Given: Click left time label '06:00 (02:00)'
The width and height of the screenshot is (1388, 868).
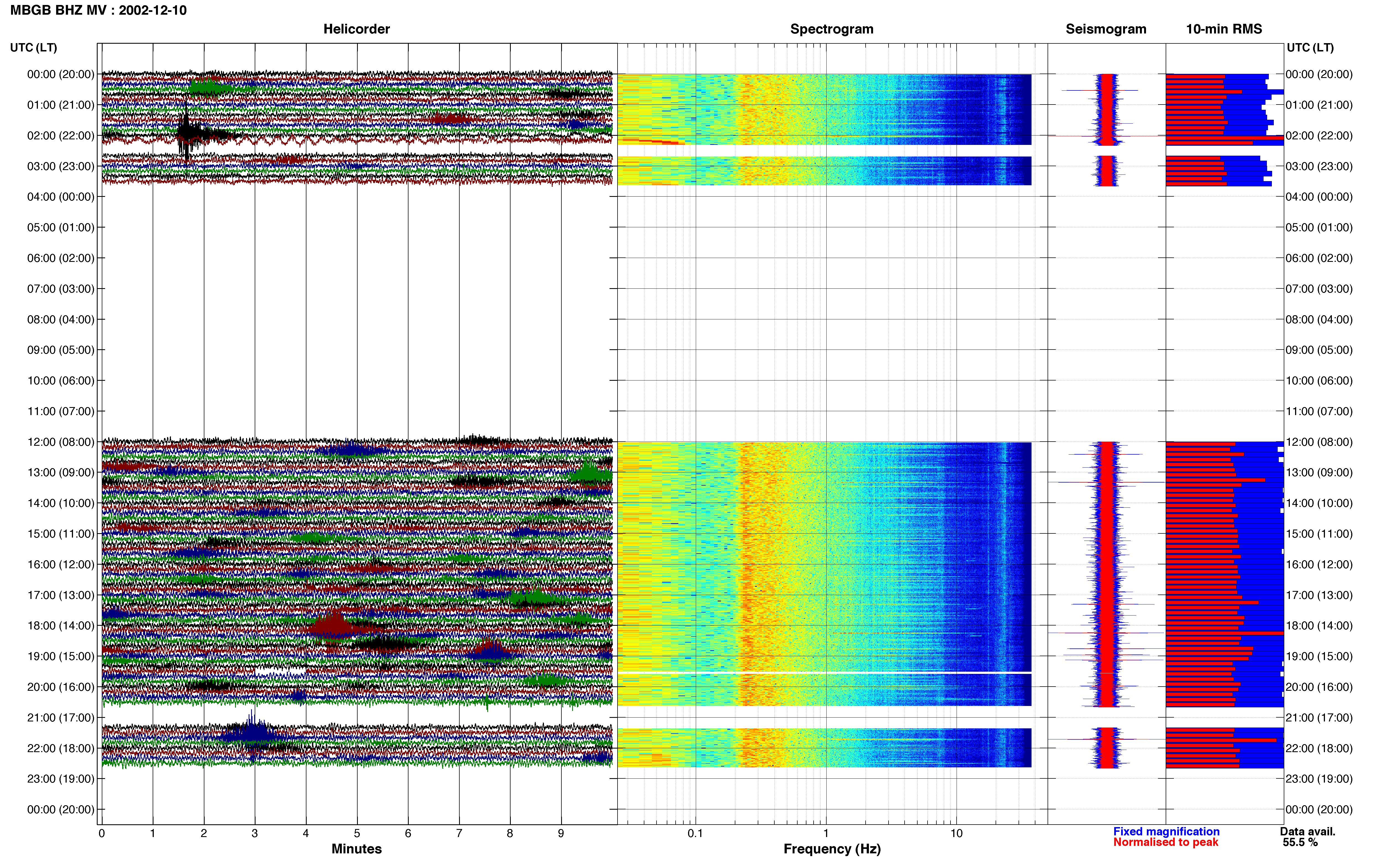Looking at the screenshot, I should (60, 258).
